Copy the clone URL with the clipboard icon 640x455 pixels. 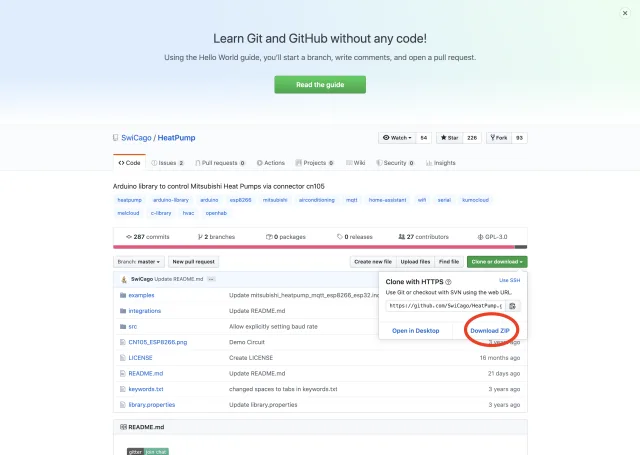click(x=513, y=305)
